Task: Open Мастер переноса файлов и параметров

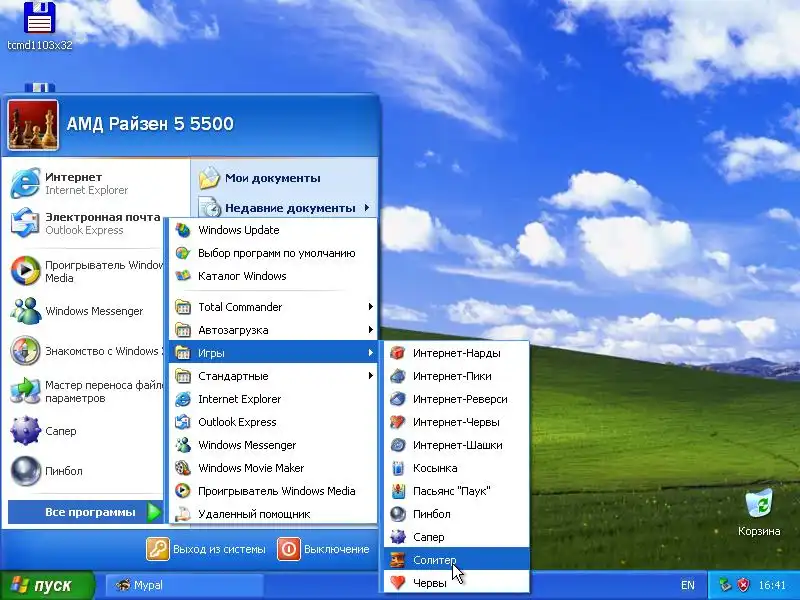Action: (x=87, y=391)
